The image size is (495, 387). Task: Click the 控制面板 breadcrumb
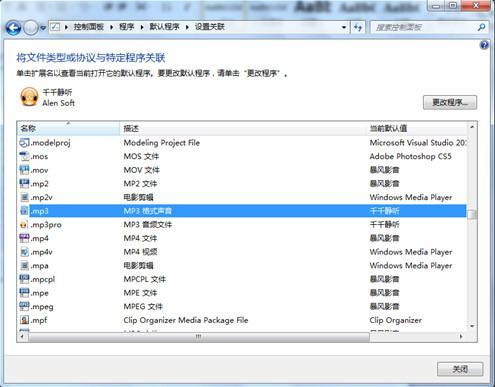(88, 27)
